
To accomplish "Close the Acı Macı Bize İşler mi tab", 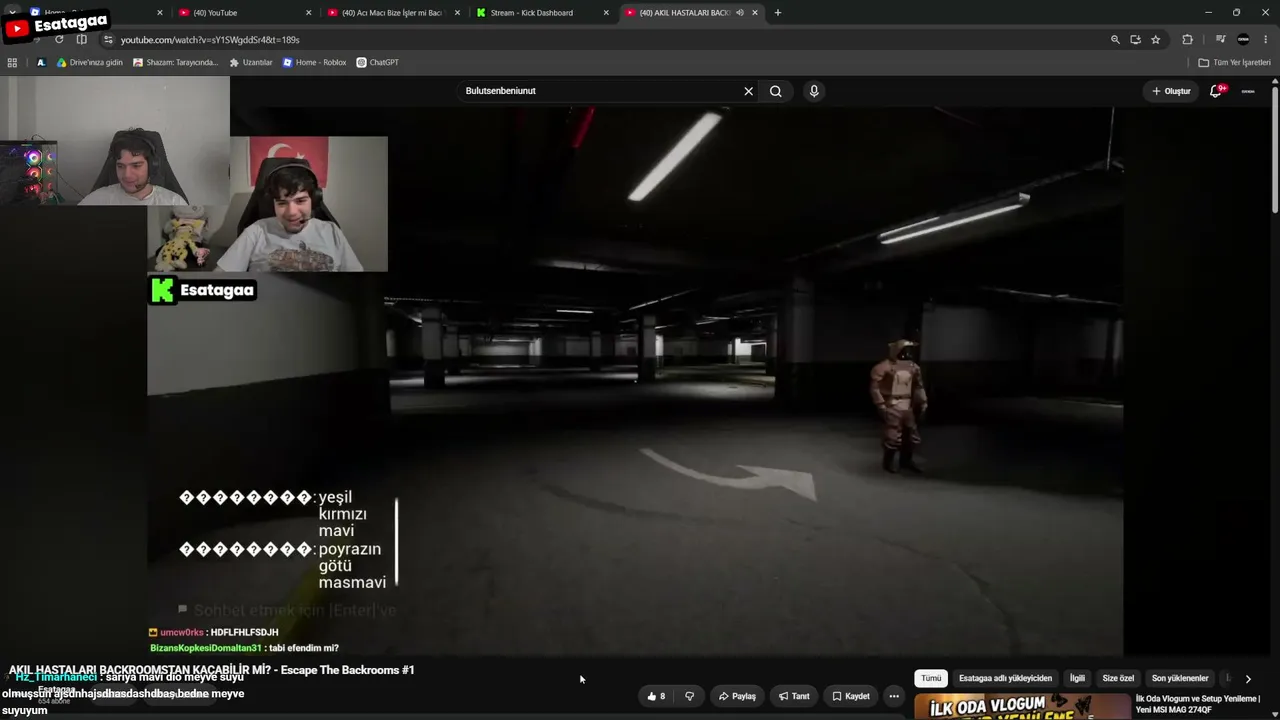I will pos(457,13).
